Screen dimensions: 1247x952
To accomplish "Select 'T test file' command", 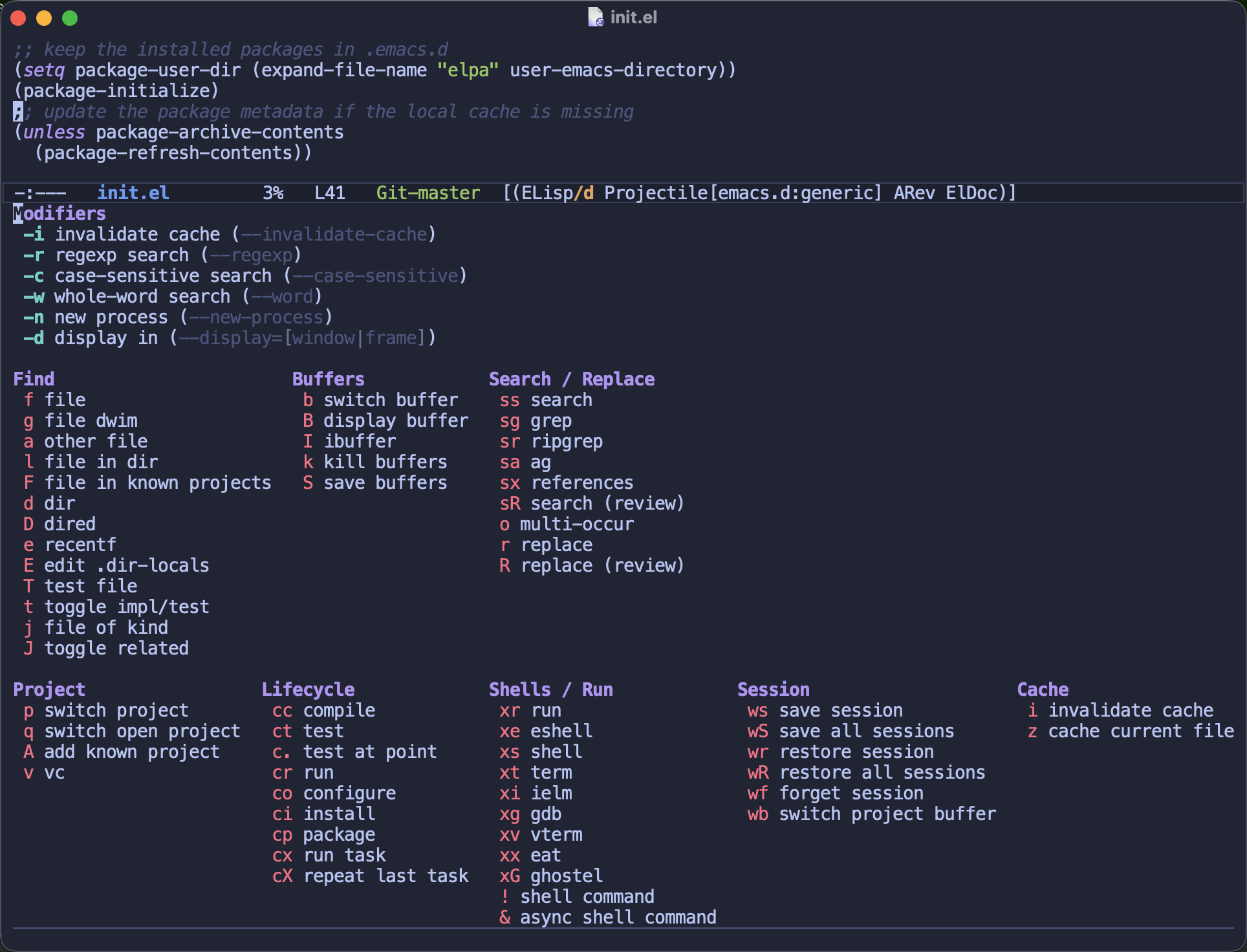I will [80, 586].
